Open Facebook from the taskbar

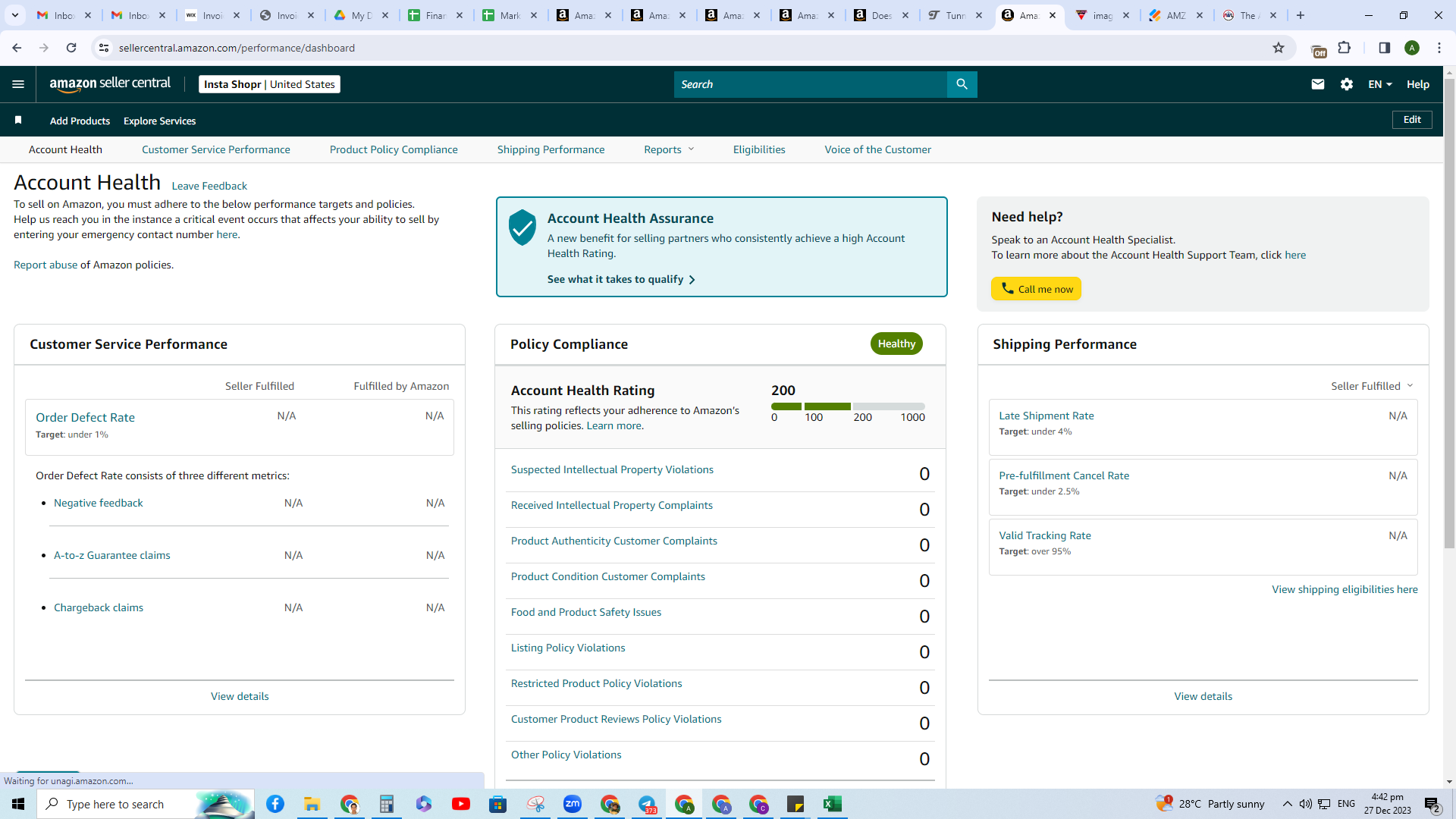pos(275,804)
